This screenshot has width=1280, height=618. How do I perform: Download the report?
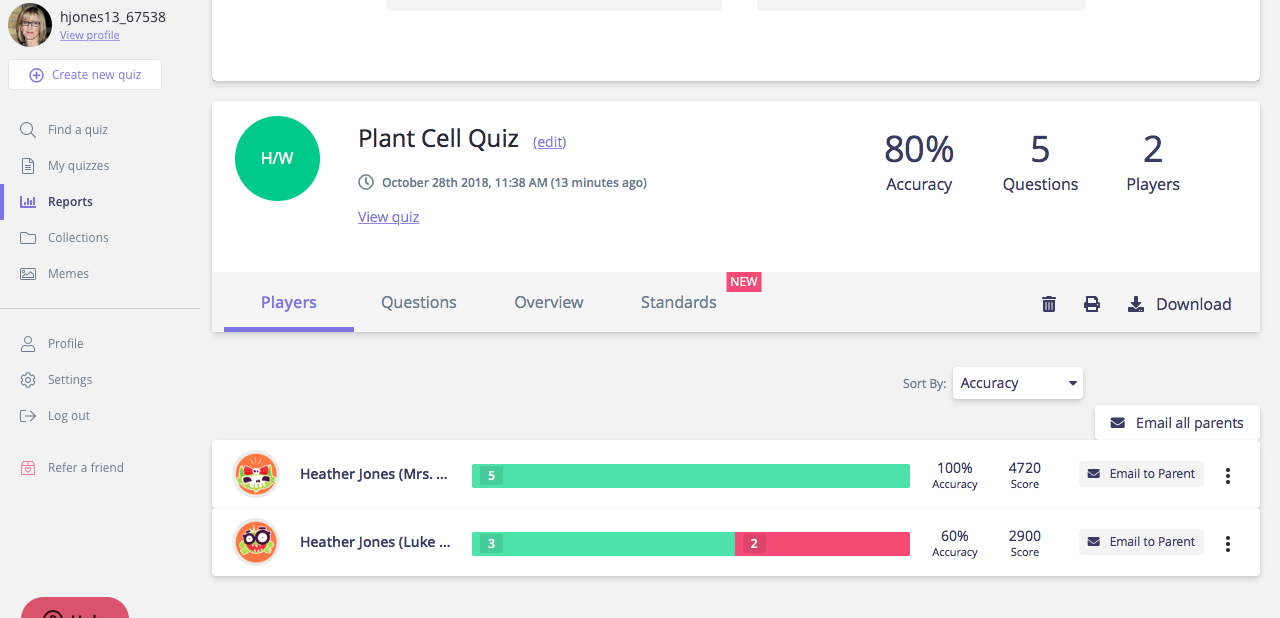[1180, 304]
